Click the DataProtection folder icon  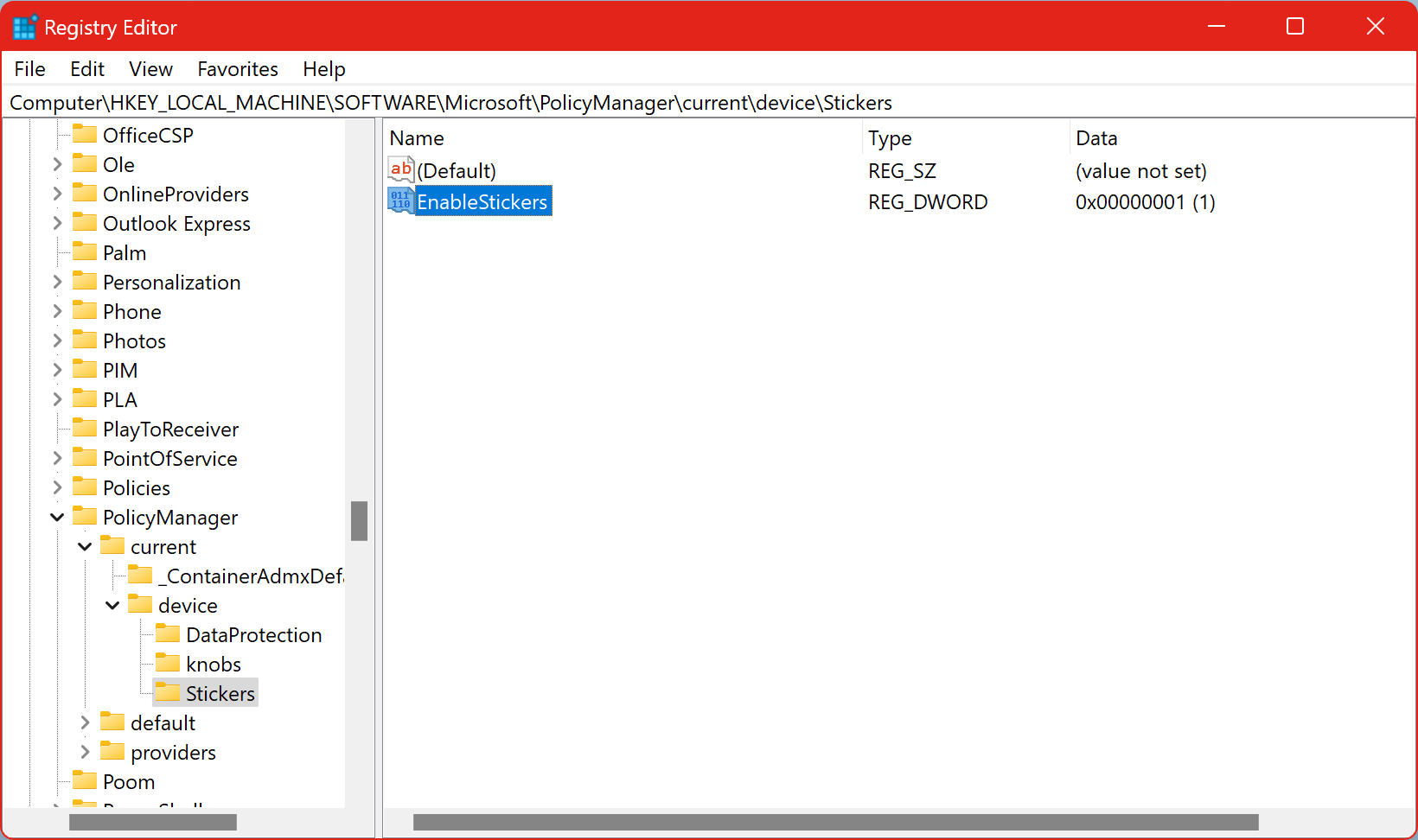point(168,633)
